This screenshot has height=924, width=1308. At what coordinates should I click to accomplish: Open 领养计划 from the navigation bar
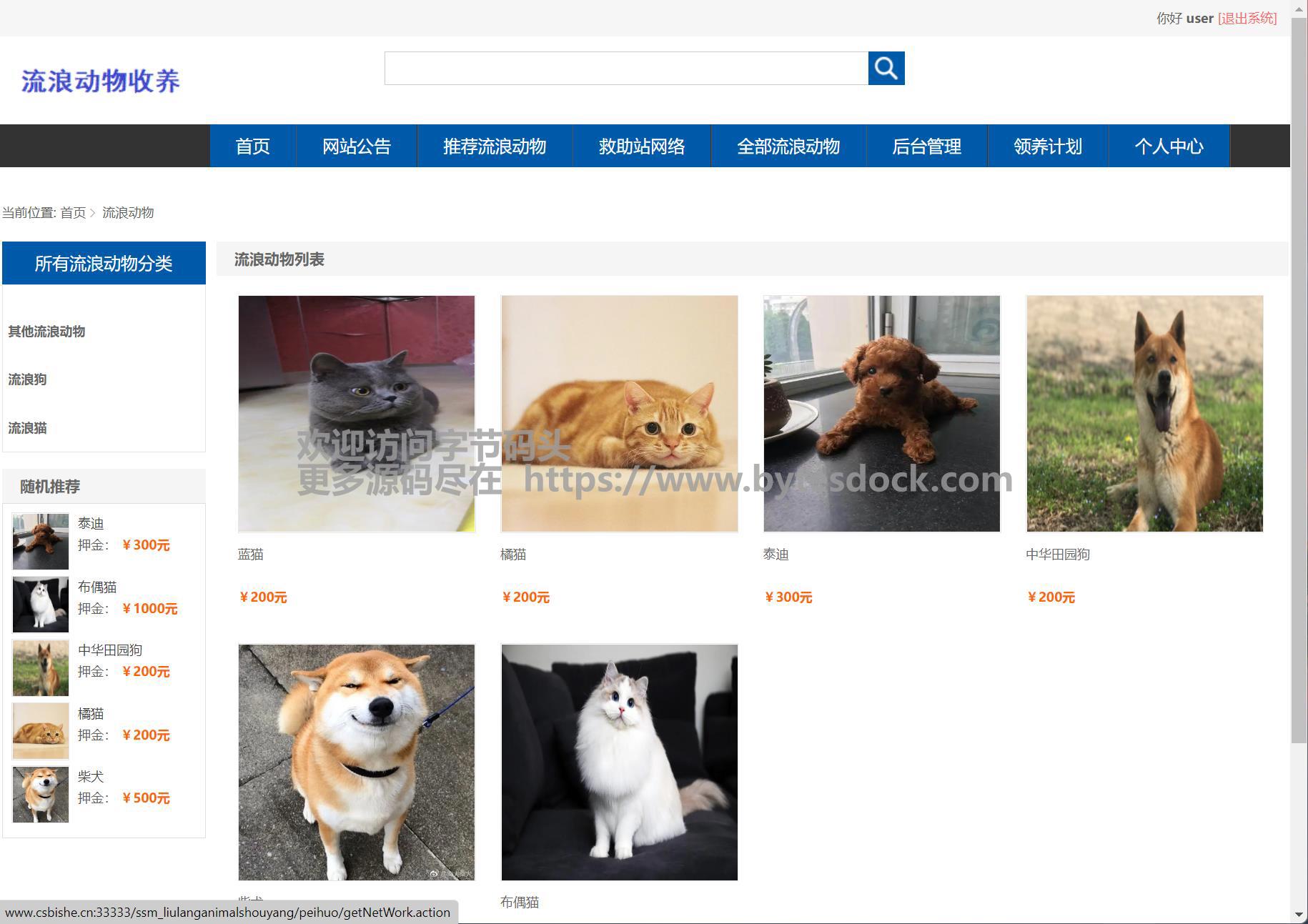click(1048, 146)
